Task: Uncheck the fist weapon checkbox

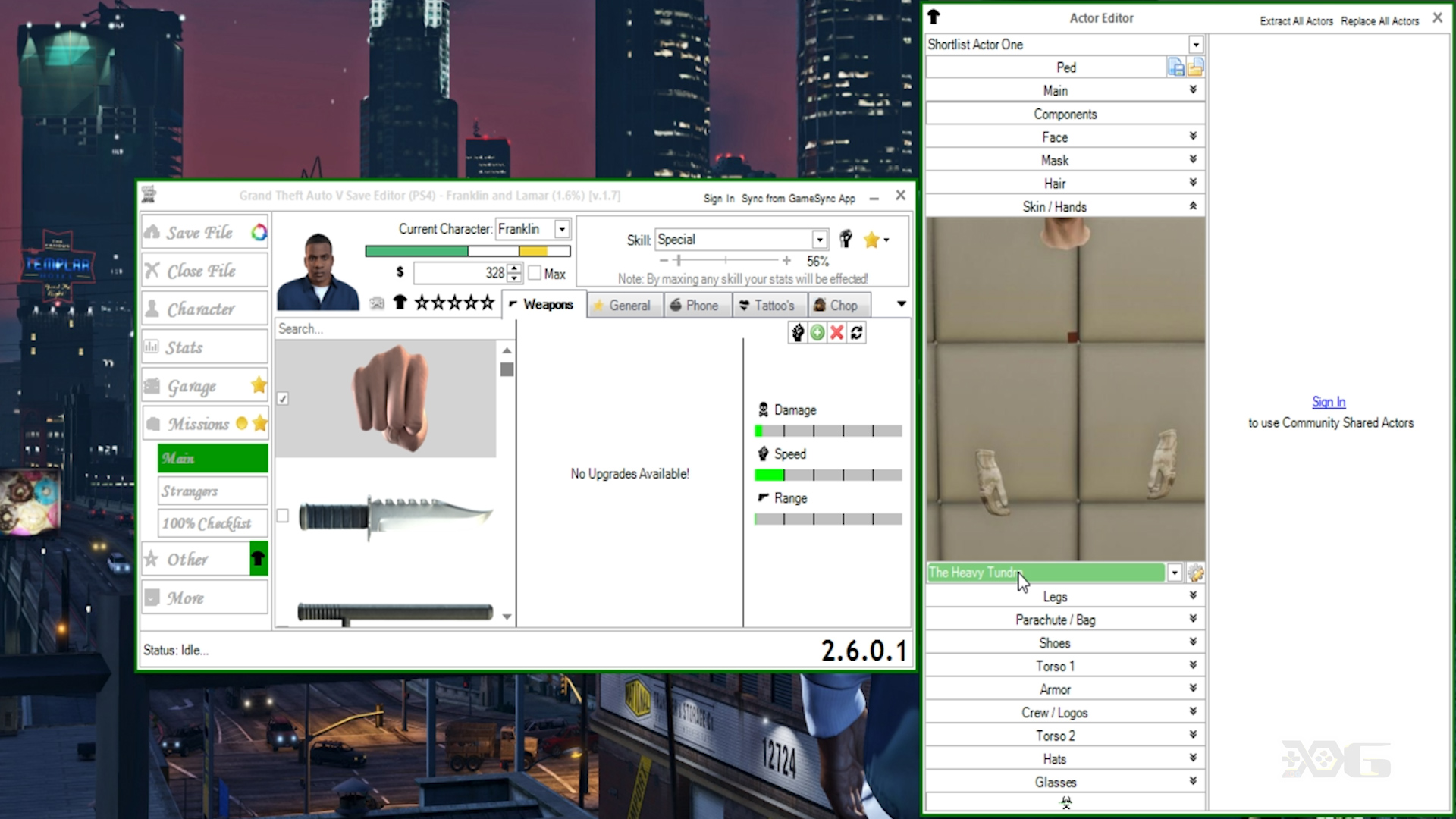Action: 283,399
